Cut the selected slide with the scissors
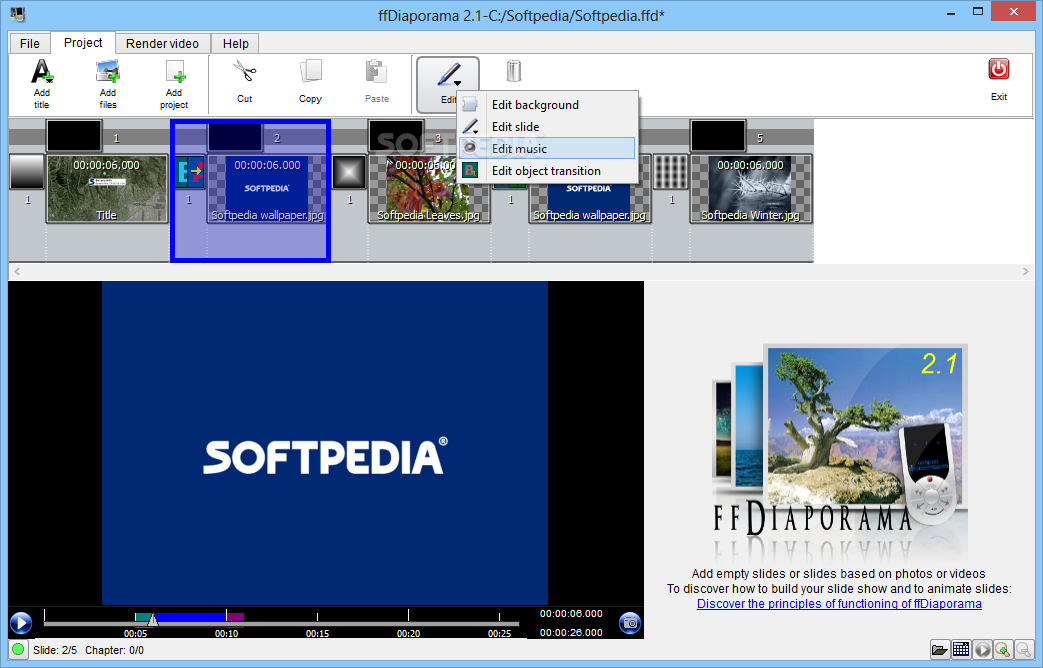Screen dimensions: 1043x668 point(244,72)
